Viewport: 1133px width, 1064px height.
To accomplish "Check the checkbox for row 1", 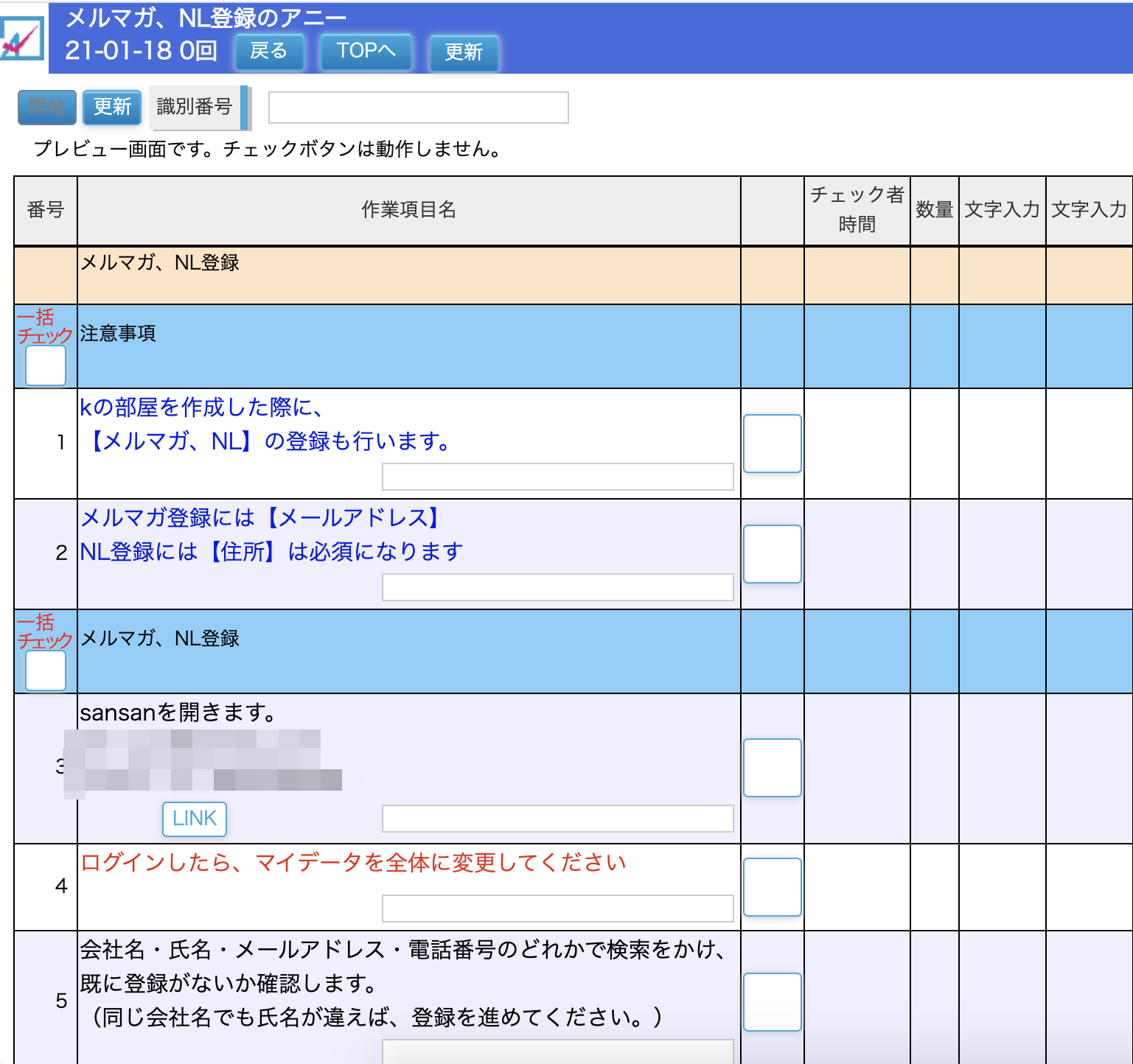I will 772,443.
